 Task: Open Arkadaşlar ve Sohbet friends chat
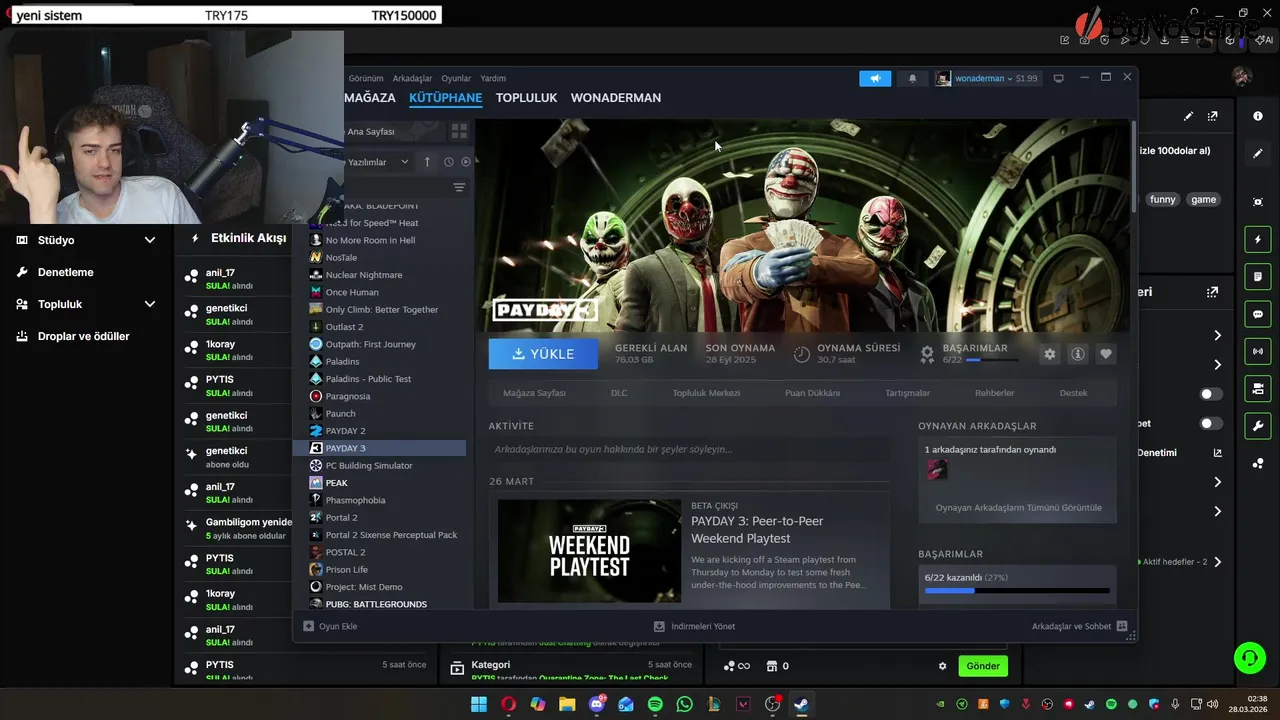tap(1079, 626)
